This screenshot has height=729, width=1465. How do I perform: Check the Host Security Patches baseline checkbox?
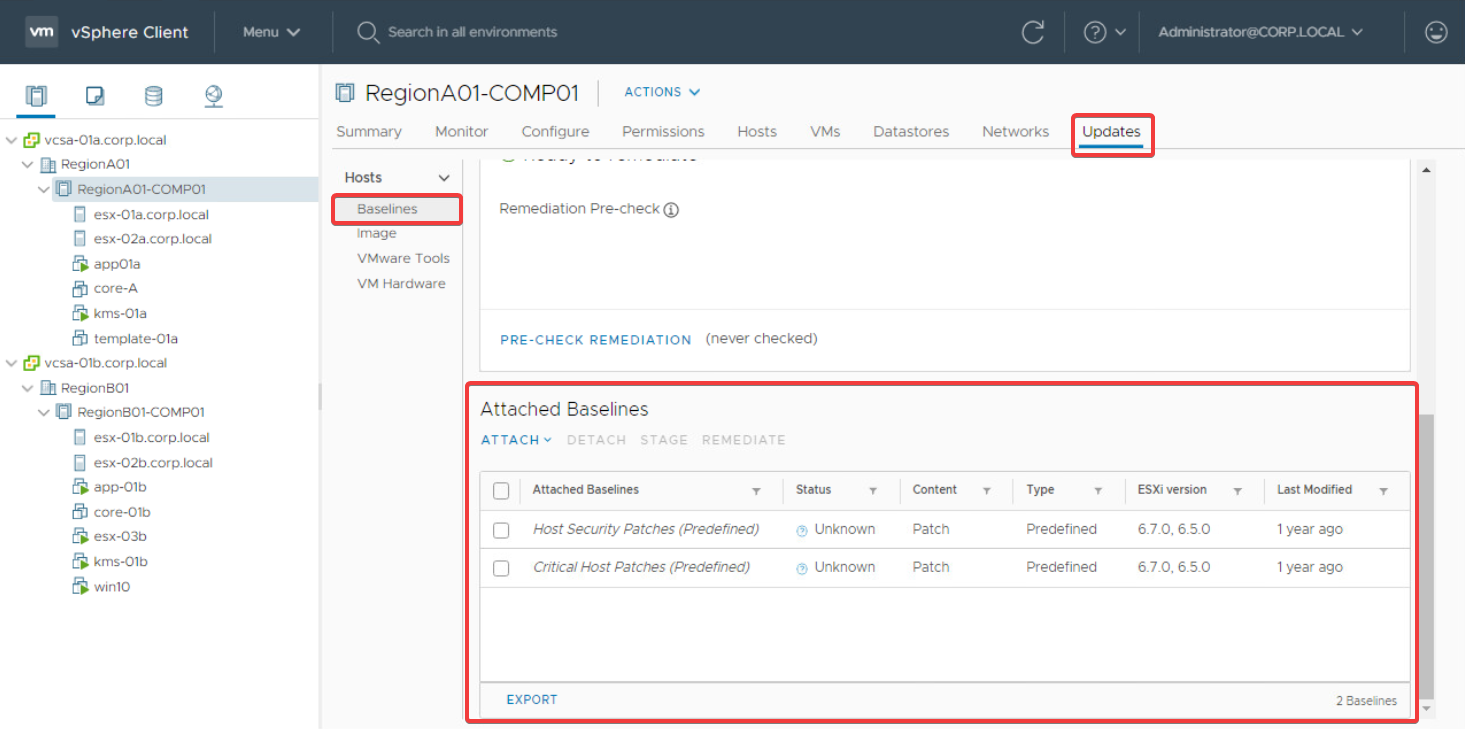coord(501,530)
